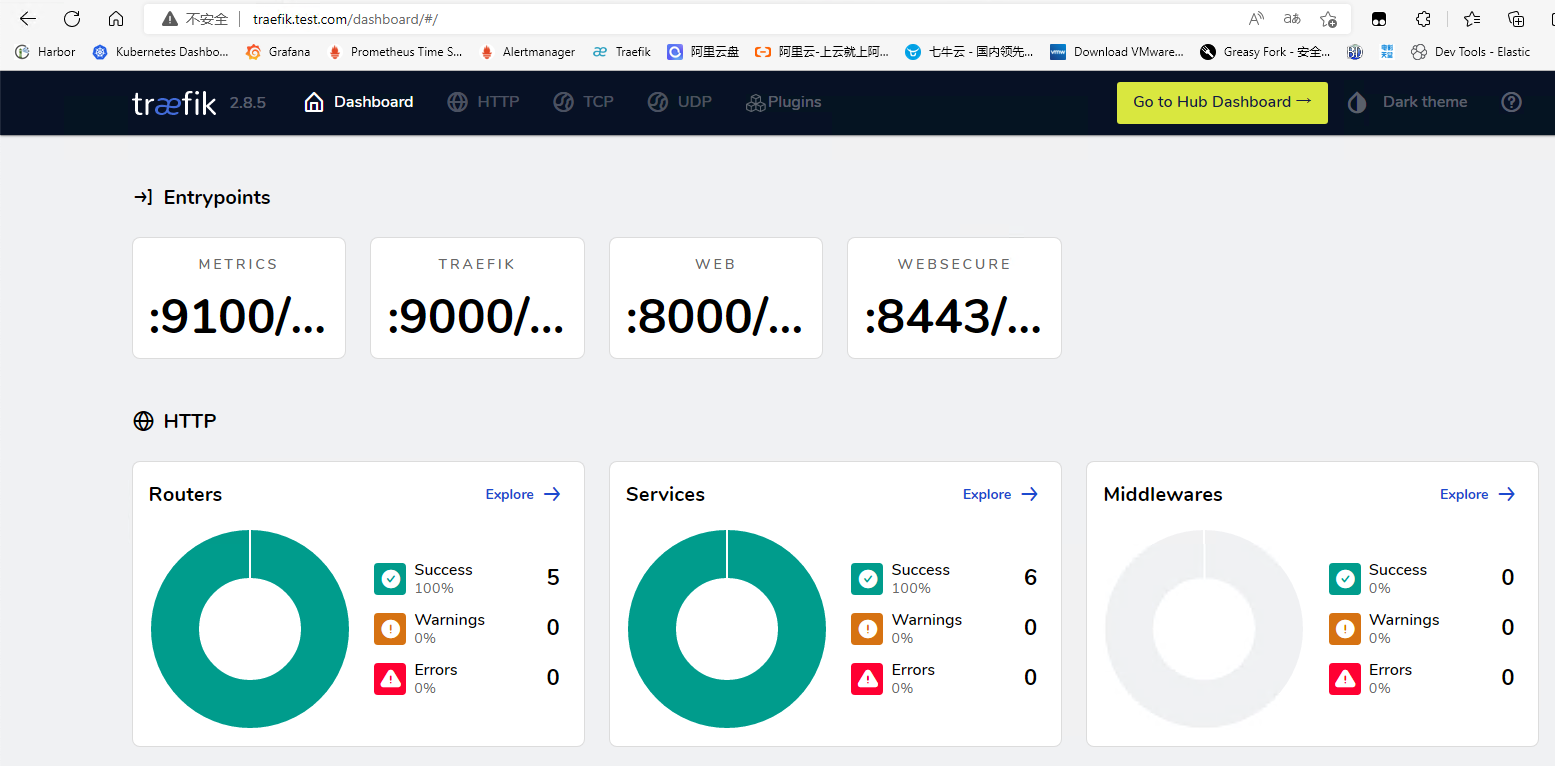Open the Download VMware bookmark
This screenshot has width=1555, height=766.
point(1117,52)
